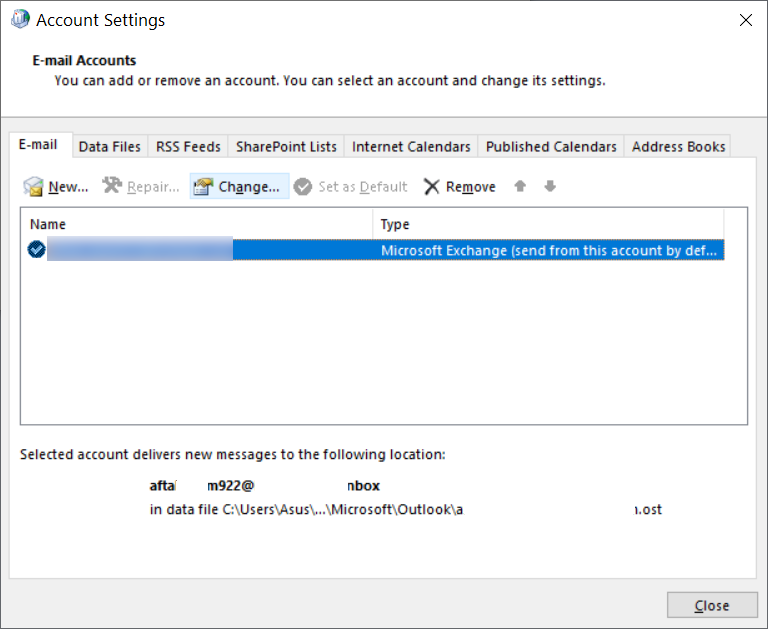This screenshot has width=768, height=629.
Task: Click the Change... button label
Action: [249, 187]
